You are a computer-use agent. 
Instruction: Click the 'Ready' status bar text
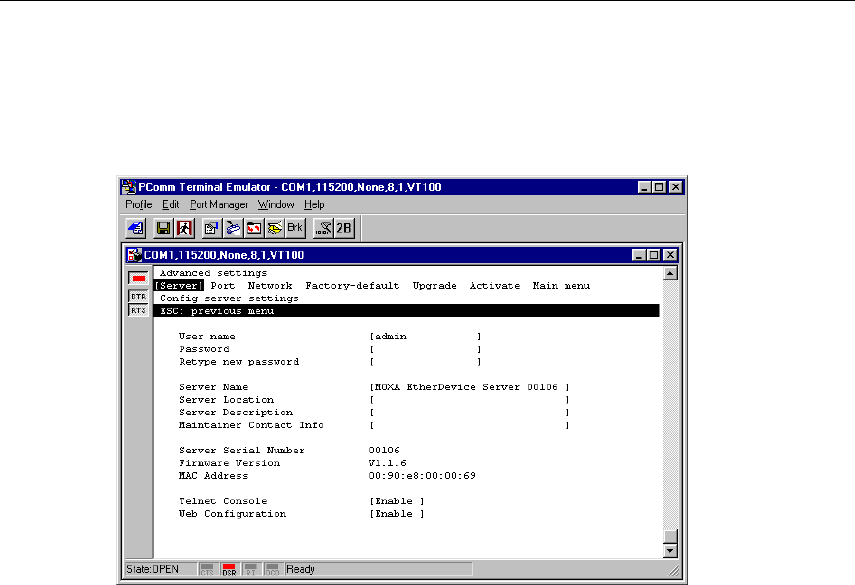coord(300,570)
